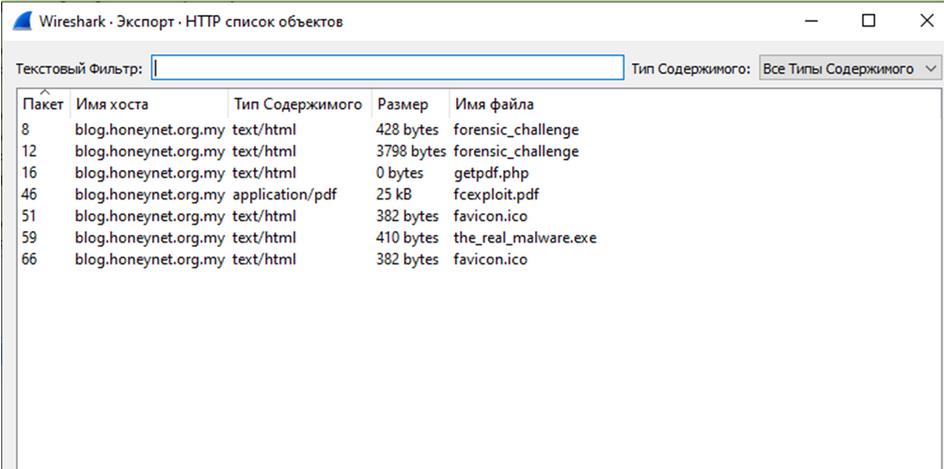The width and height of the screenshot is (944, 469).
Task: Click the 3798 bytes size cell
Action: 411,151
